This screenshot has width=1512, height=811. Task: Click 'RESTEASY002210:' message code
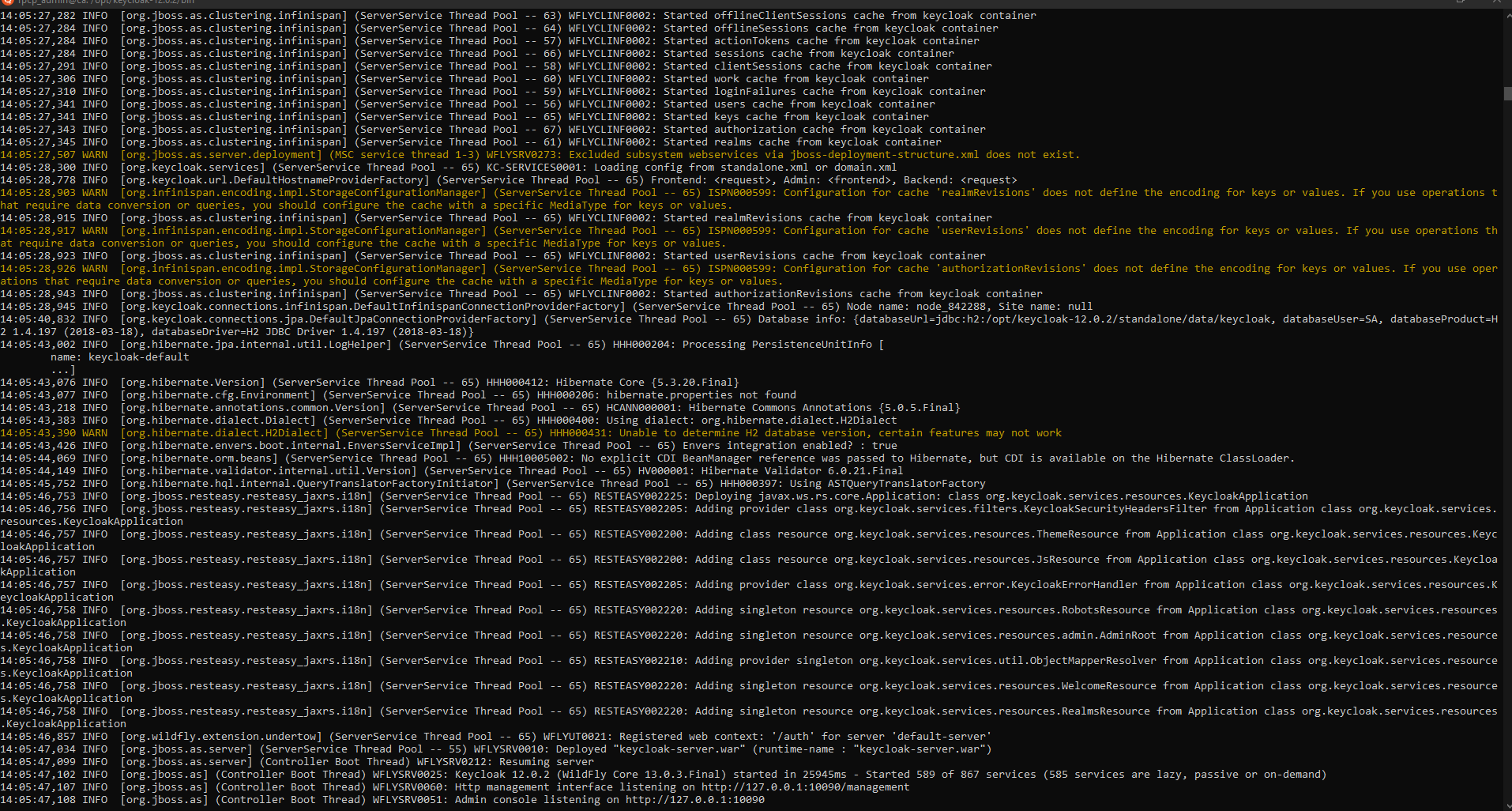coord(641,660)
